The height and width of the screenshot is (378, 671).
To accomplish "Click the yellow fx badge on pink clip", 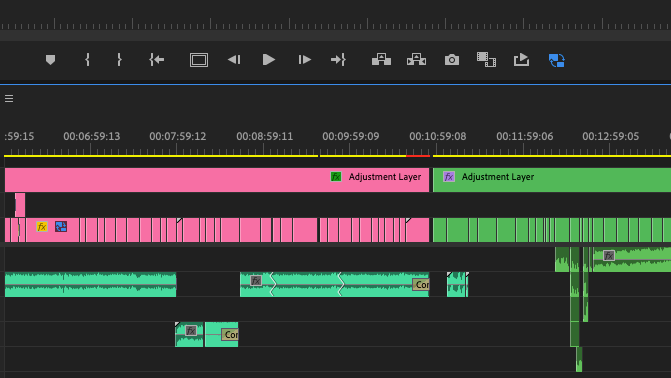I will [x=42, y=226].
